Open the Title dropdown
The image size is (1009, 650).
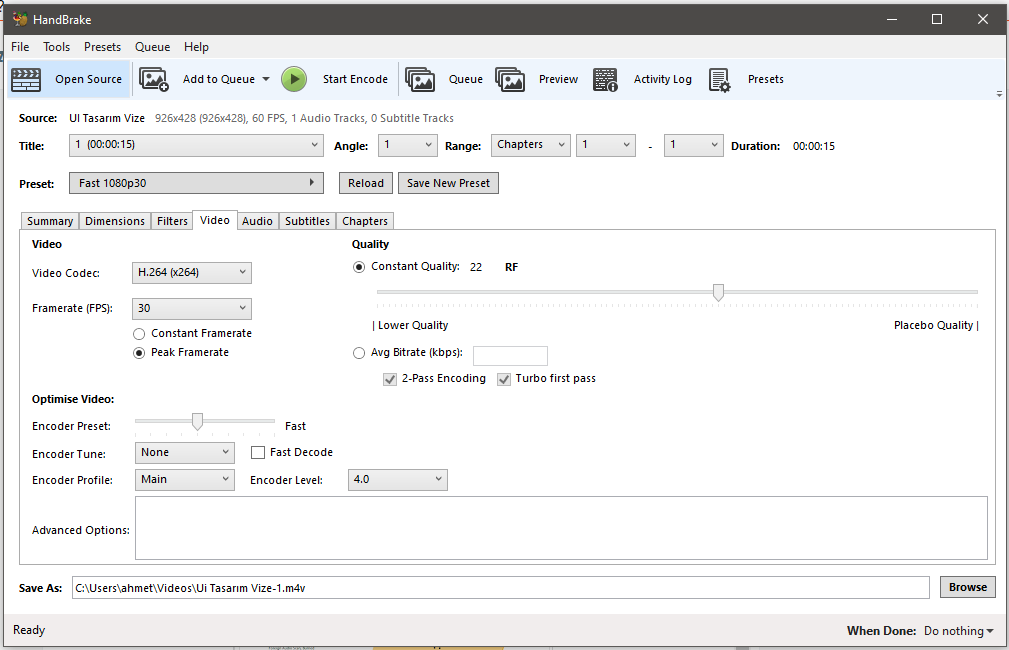(196, 145)
